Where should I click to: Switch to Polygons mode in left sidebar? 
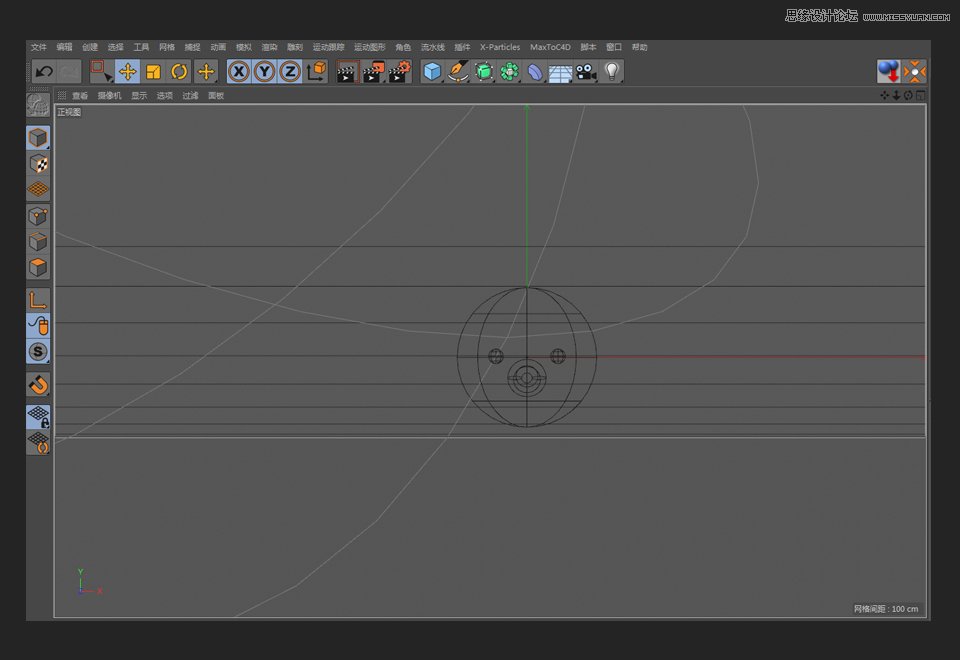(x=38, y=268)
